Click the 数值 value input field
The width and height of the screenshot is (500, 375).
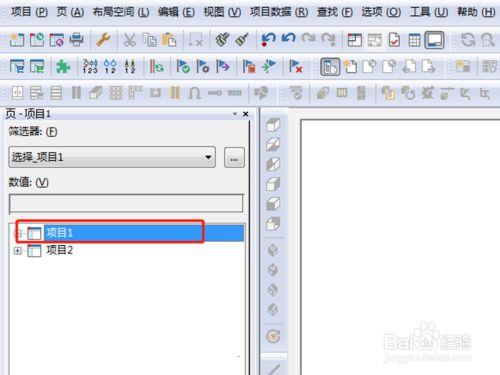[126, 204]
